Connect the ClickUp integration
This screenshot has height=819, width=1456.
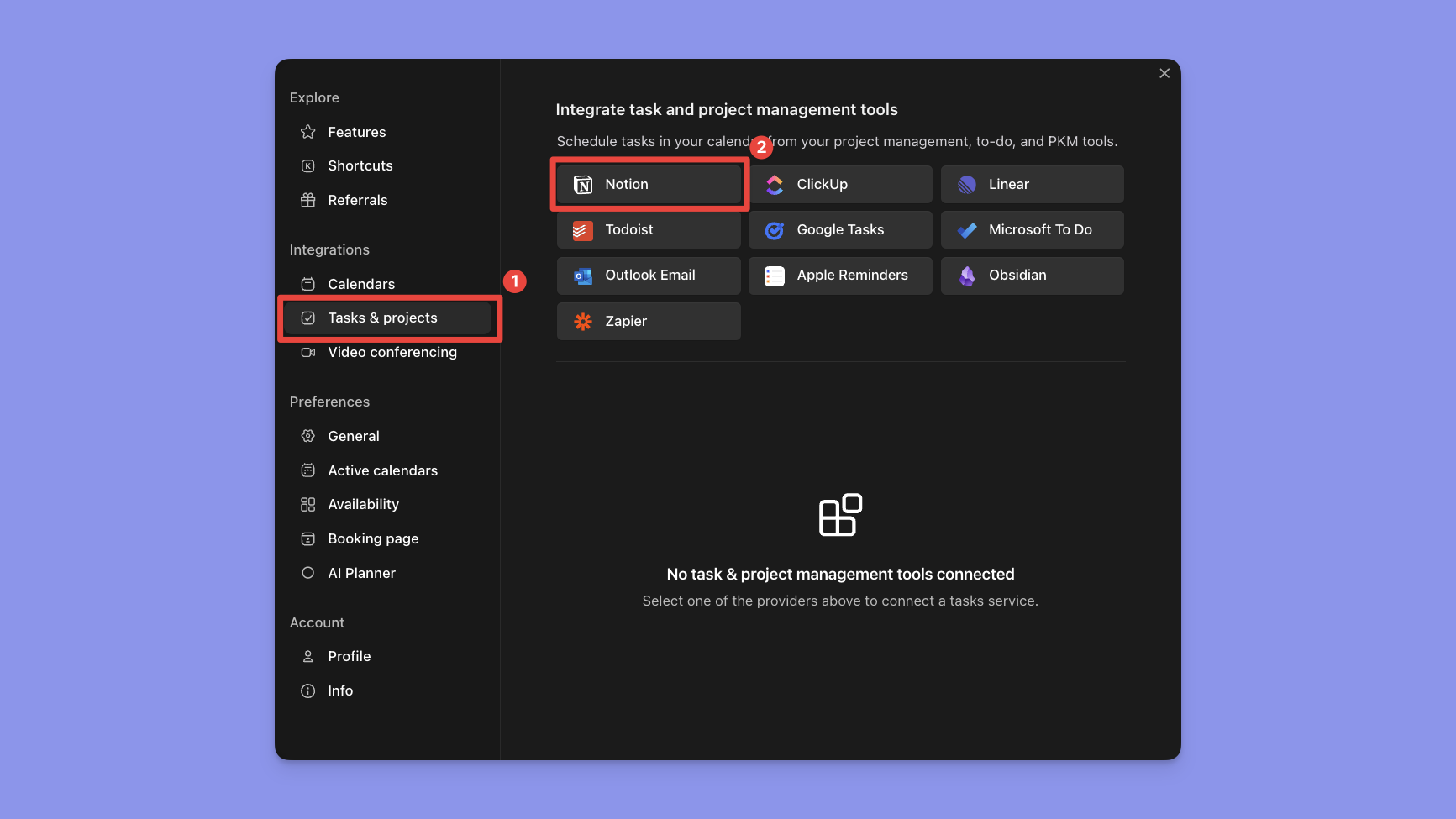click(840, 185)
